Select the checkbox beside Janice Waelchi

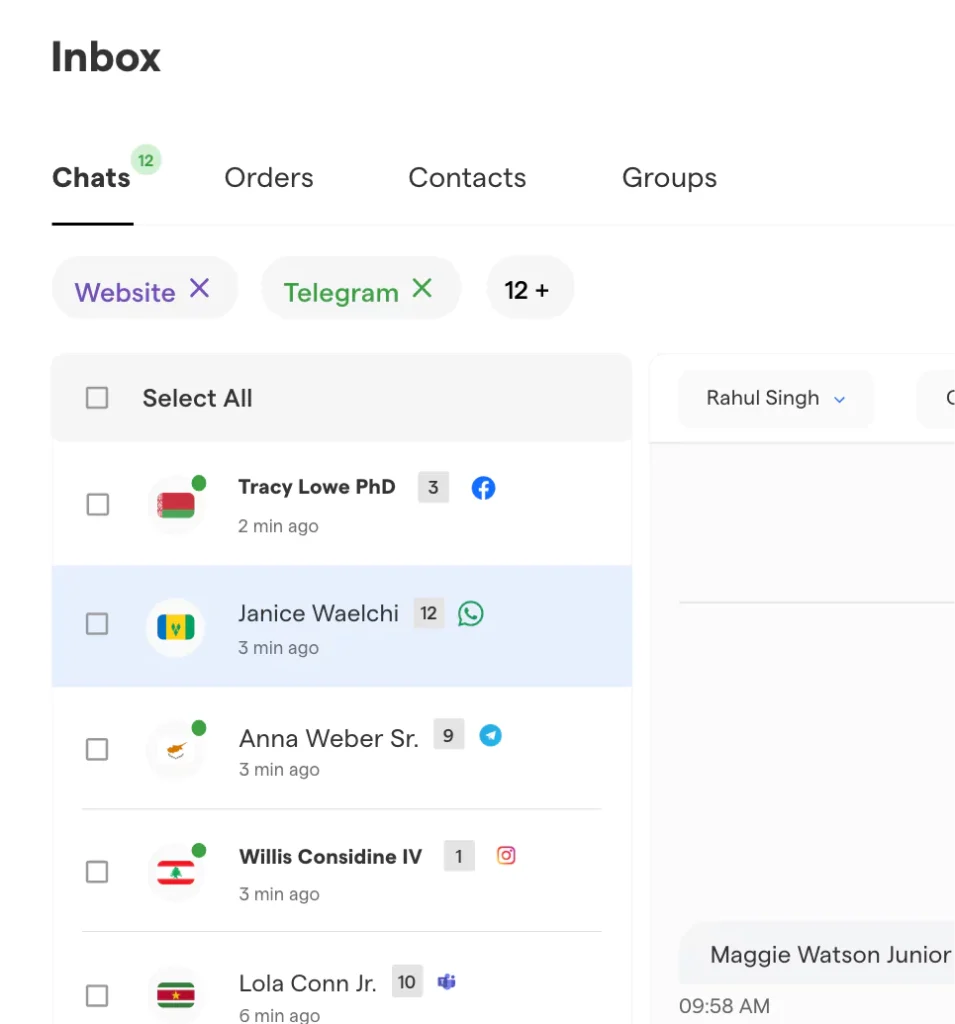point(97,624)
